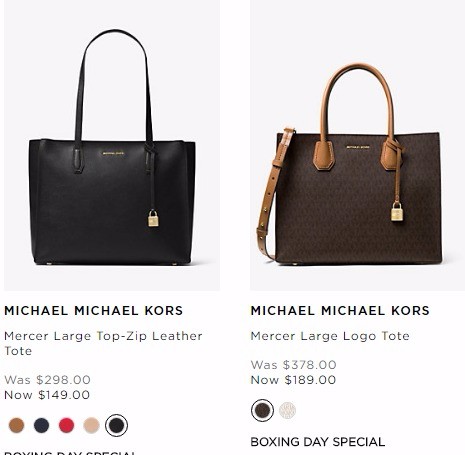Click the Now $149.00 sale price
This screenshot has height=455, width=465.
[x=47, y=395]
